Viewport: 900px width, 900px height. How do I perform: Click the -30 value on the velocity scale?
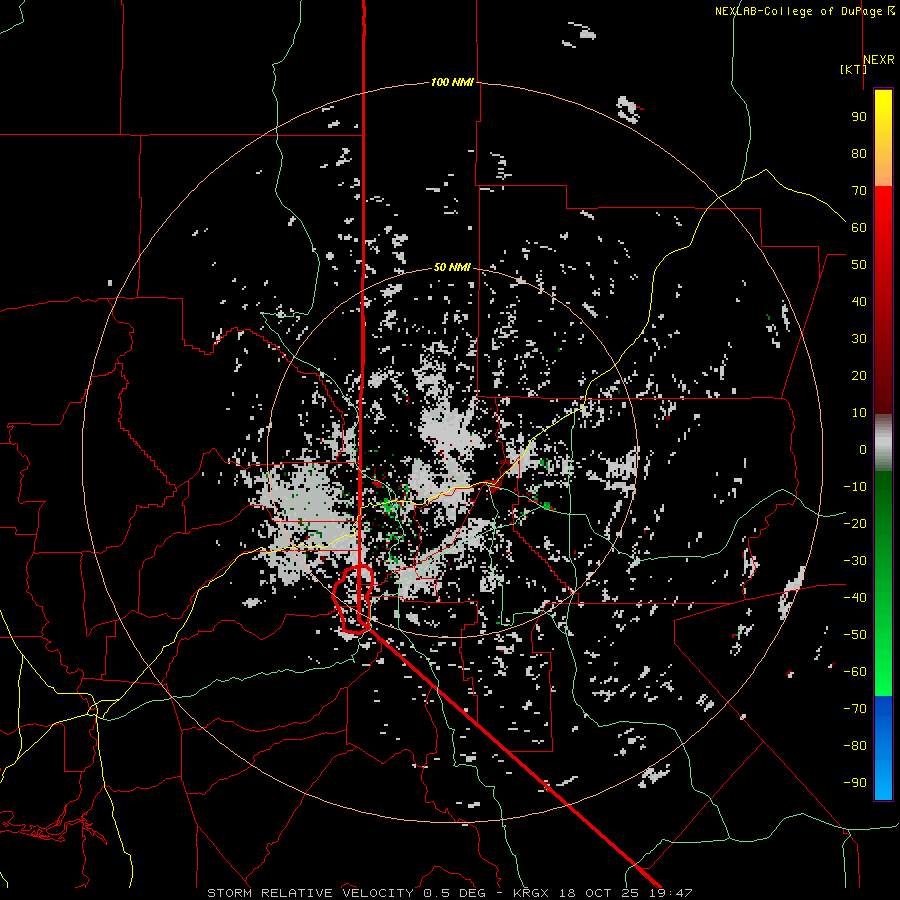tap(855, 560)
